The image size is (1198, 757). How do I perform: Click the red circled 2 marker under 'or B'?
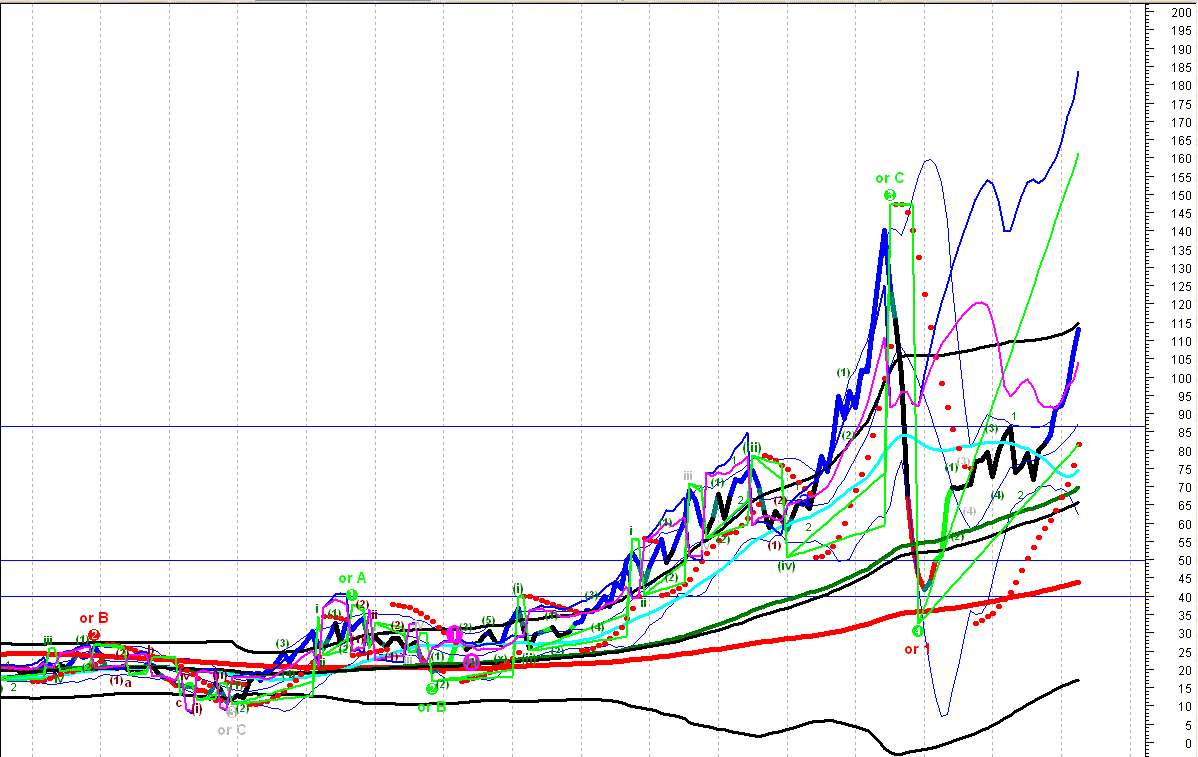pos(93,635)
